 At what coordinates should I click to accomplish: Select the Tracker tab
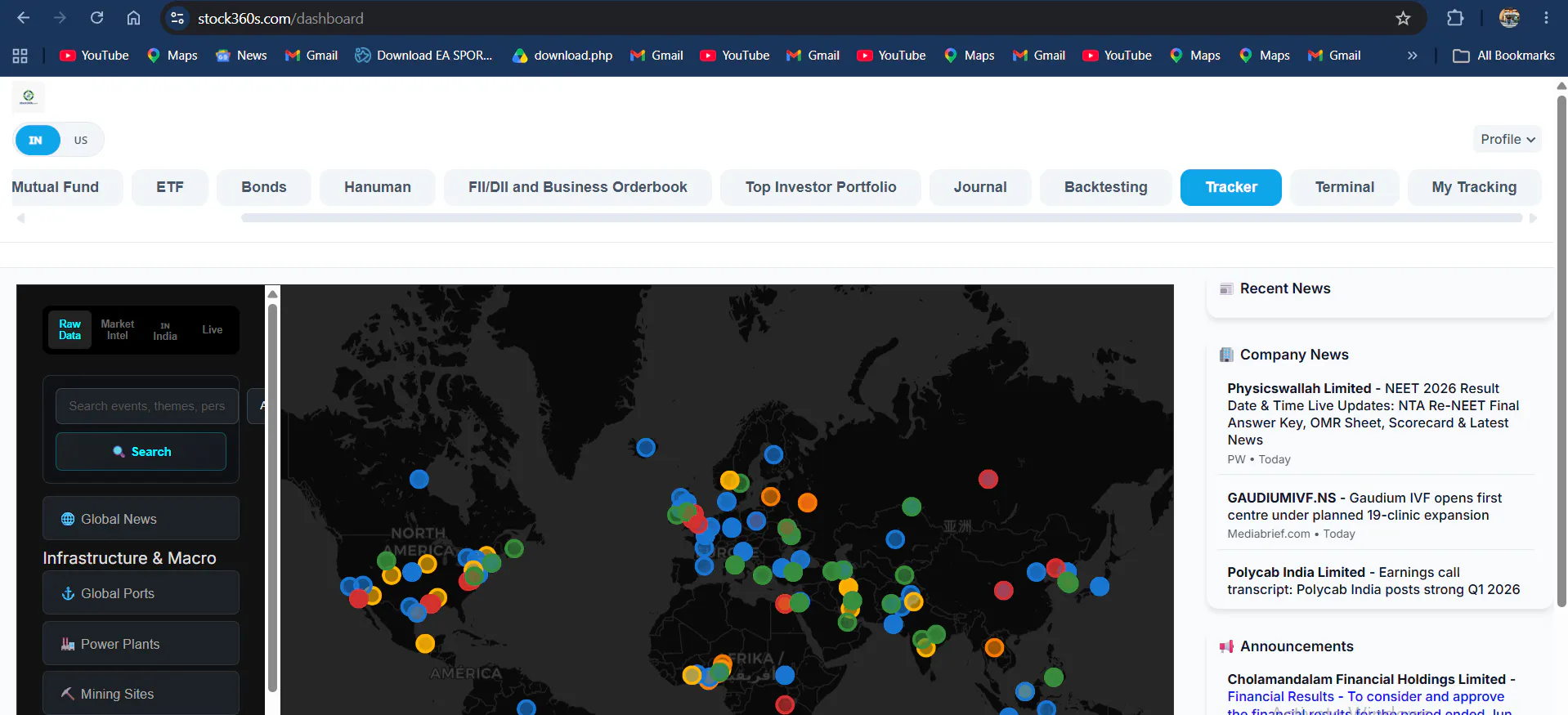pos(1231,187)
